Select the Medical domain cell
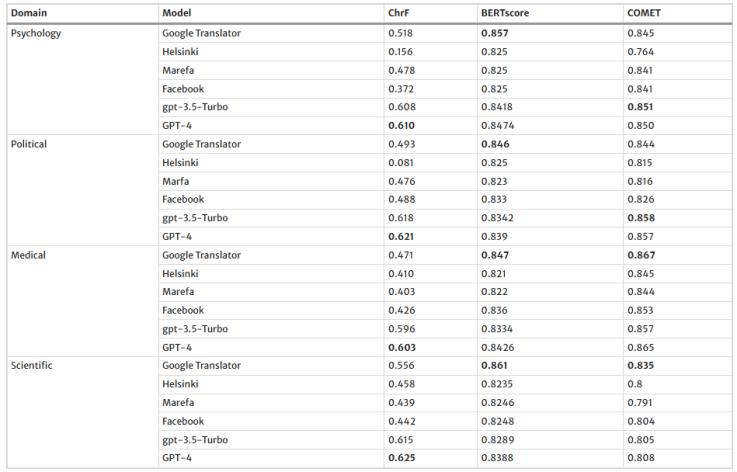 [x=30, y=255]
